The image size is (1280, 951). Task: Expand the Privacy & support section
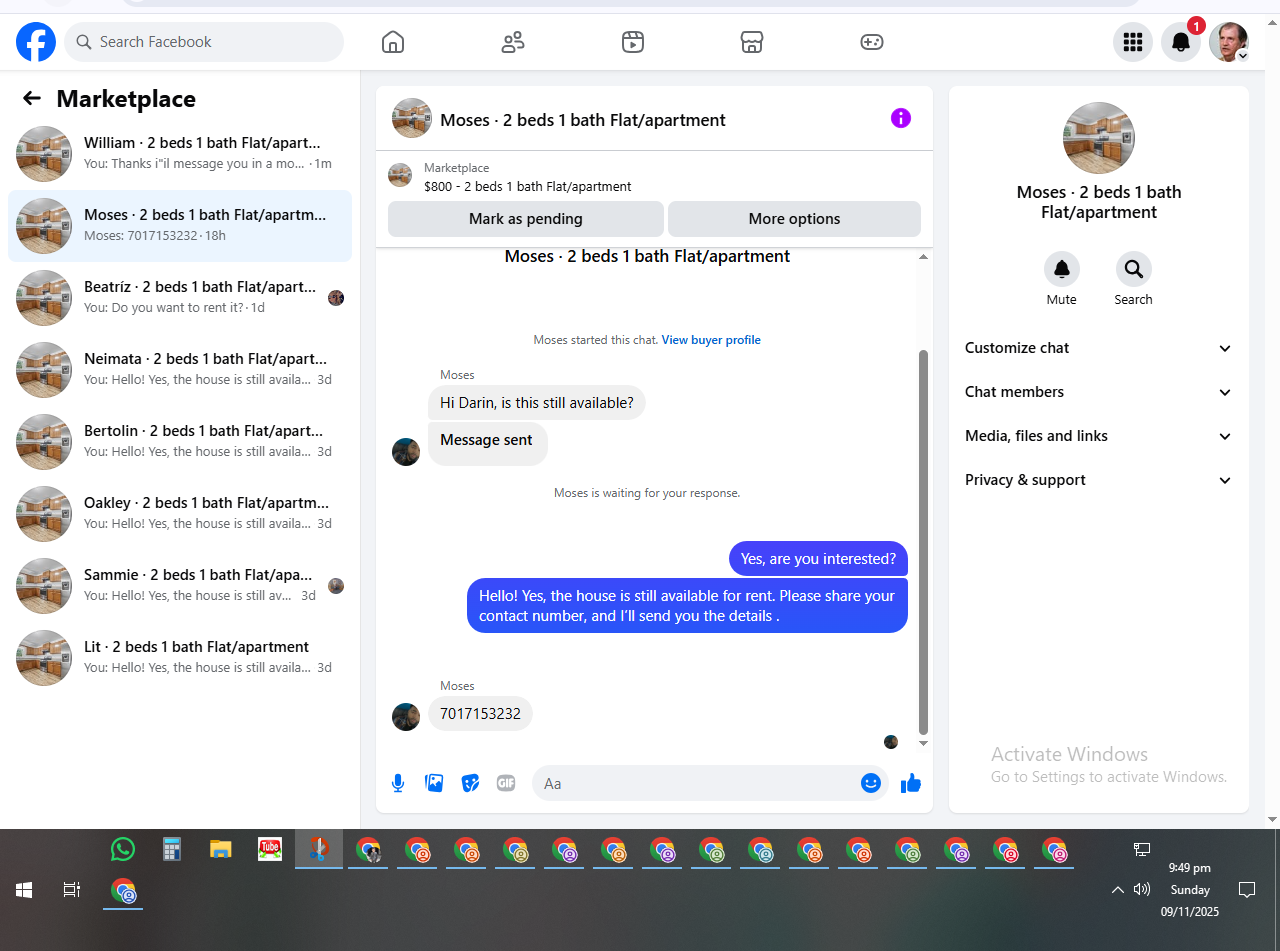pyautogui.click(x=1099, y=480)
